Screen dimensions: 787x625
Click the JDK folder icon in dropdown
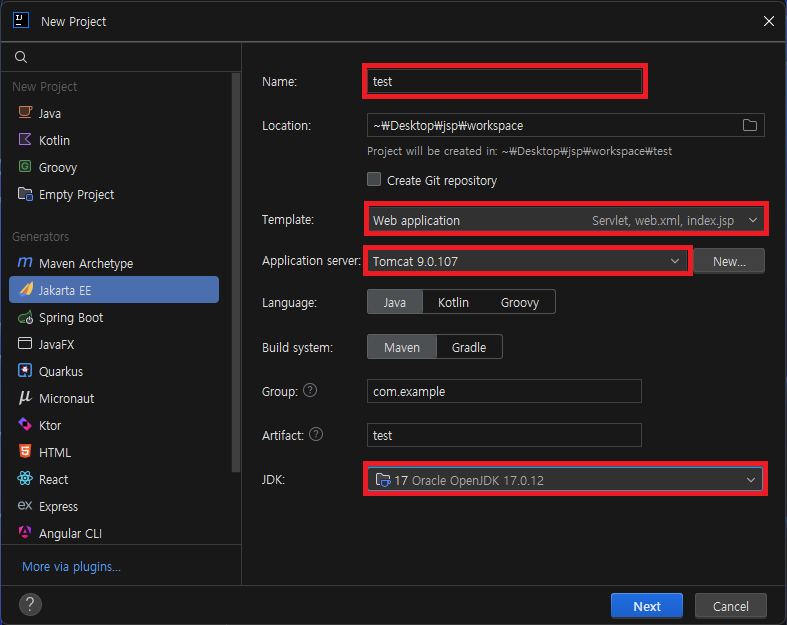(x=383, y=480)
